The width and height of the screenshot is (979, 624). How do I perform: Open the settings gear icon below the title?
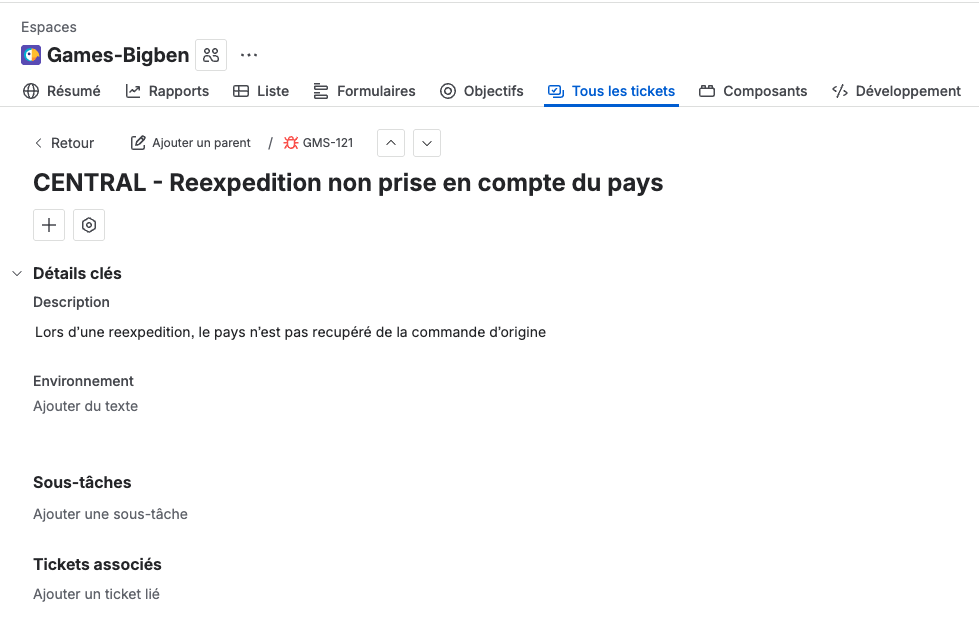[x=88, y=224]
